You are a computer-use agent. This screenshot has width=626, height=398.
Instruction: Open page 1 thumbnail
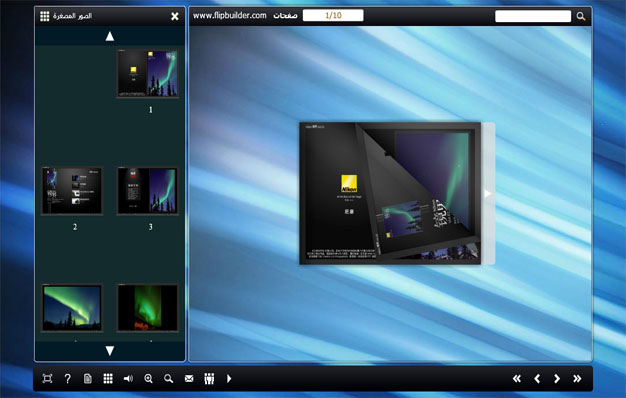(x=148, y=73)
